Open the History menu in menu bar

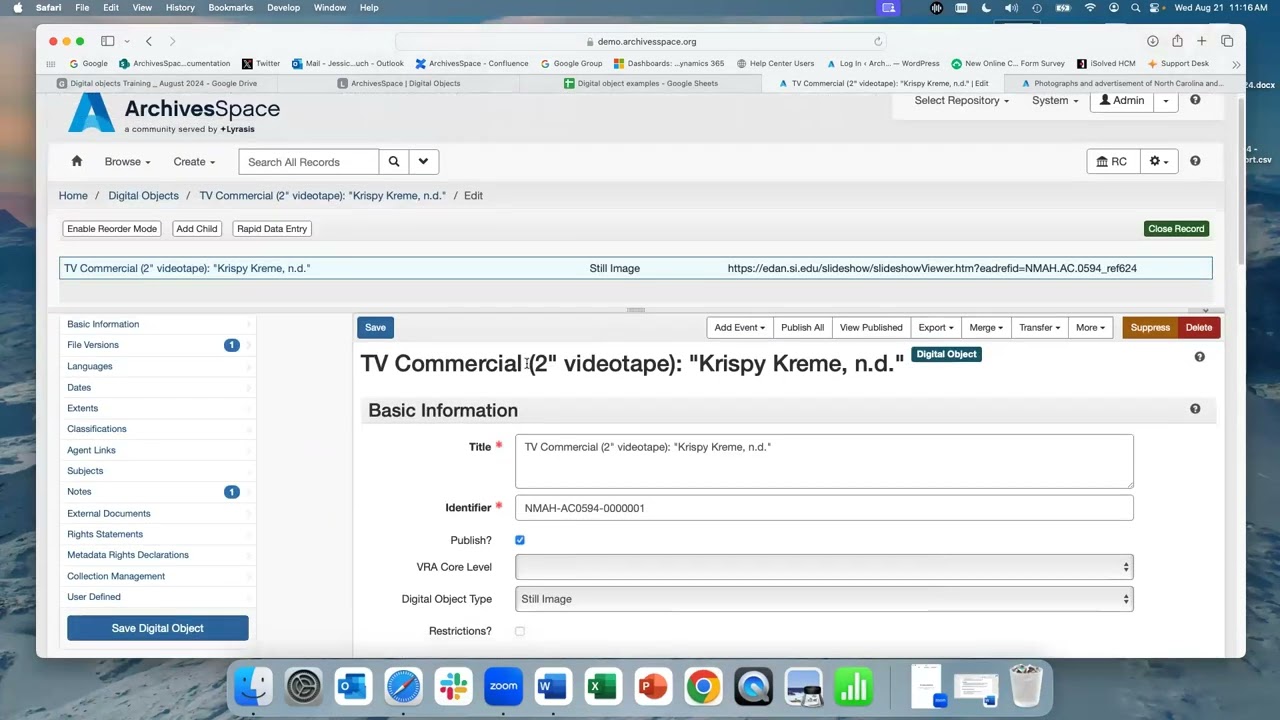pyautogui.click(x=180, y=8)
